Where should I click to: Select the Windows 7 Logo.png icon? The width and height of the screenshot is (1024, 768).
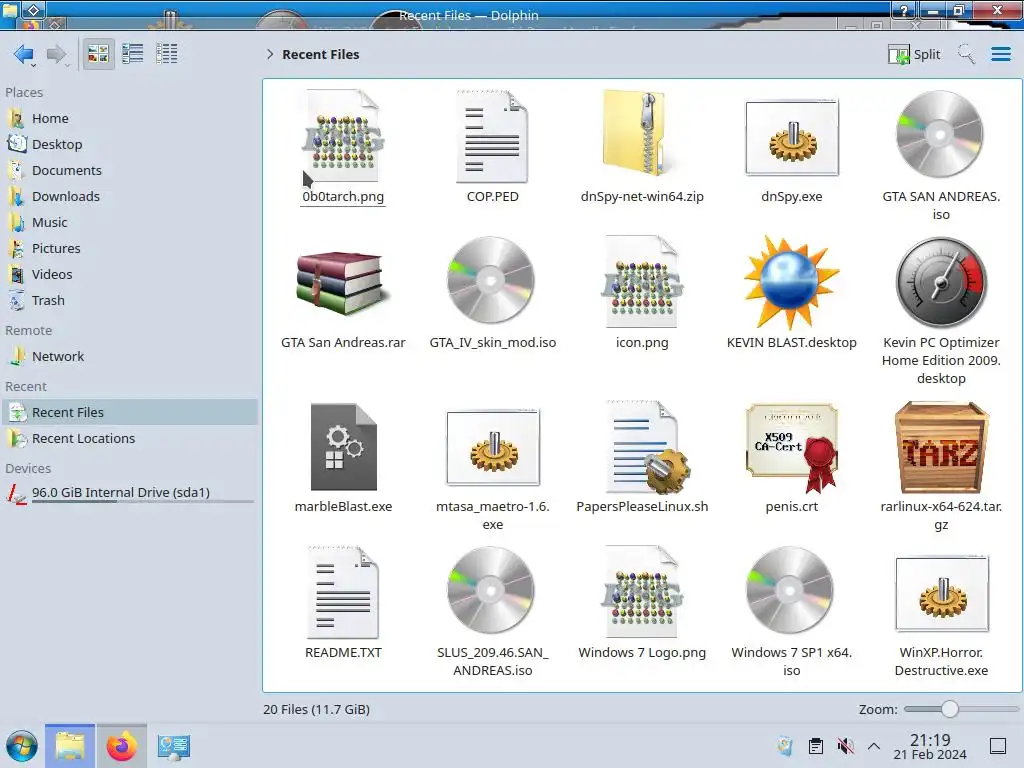point(642,592)
